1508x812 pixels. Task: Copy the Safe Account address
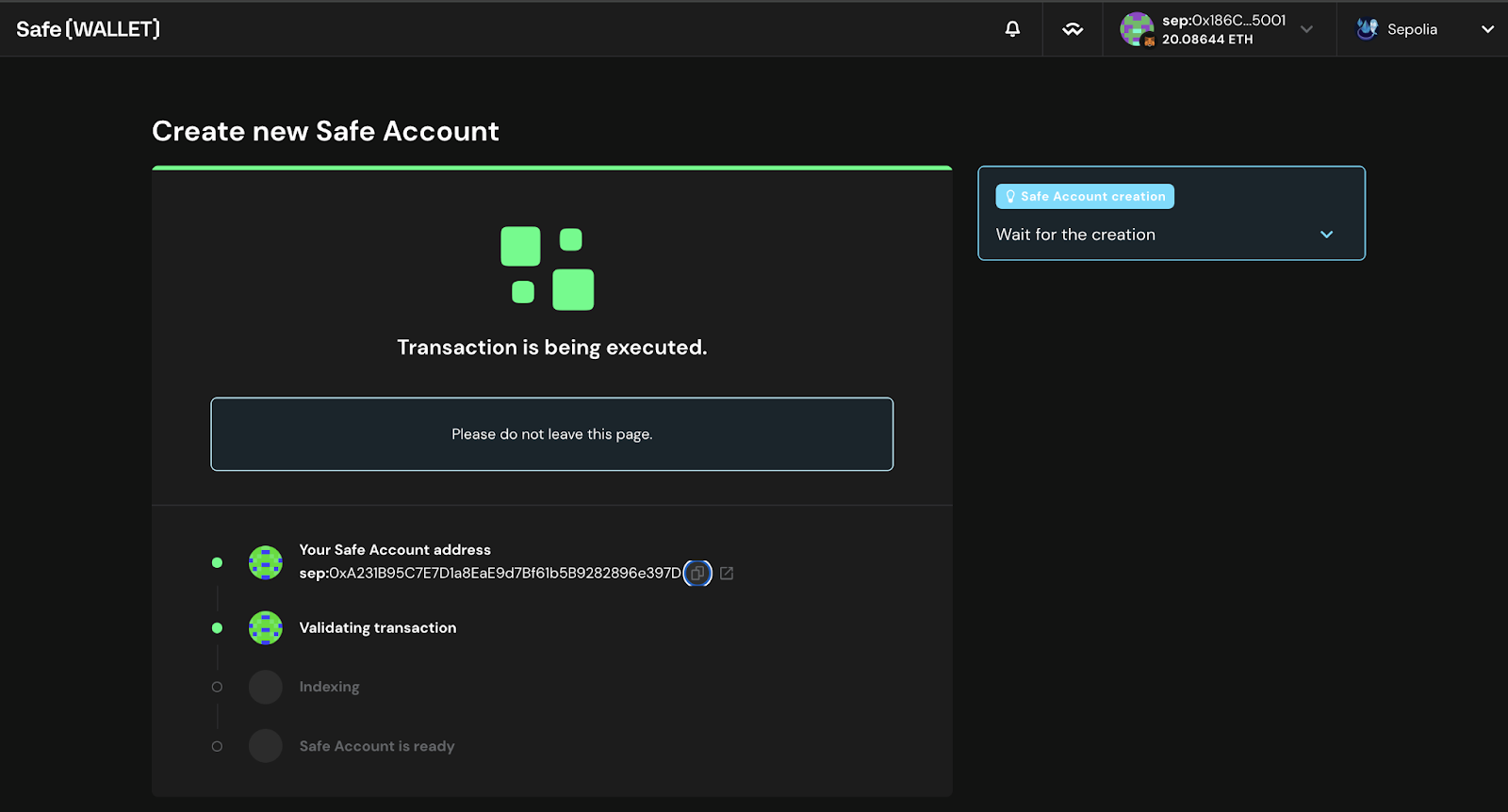pos(697,573)
